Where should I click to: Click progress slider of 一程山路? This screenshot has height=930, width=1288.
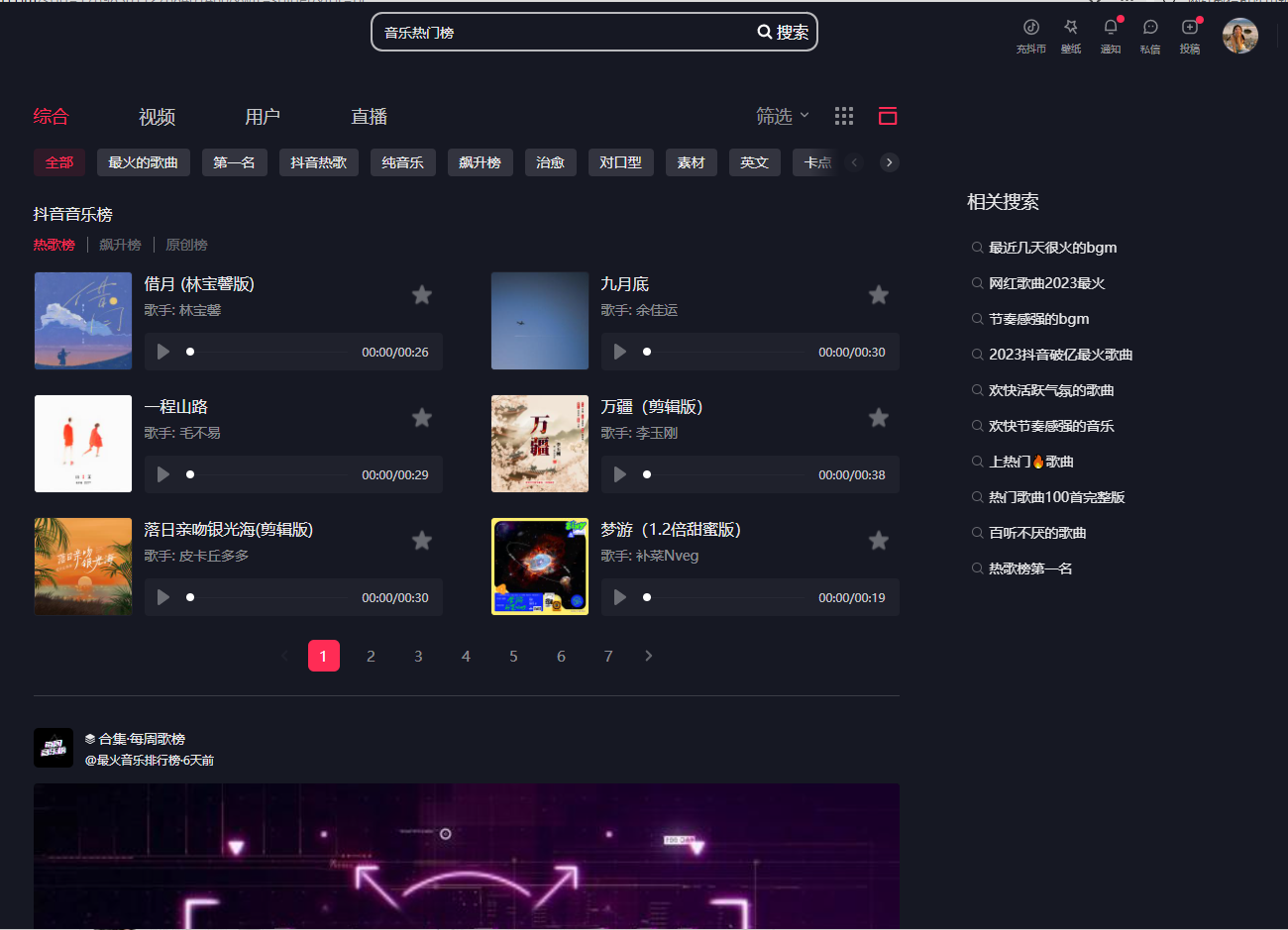pyautogui.click(x=268, y=474)
